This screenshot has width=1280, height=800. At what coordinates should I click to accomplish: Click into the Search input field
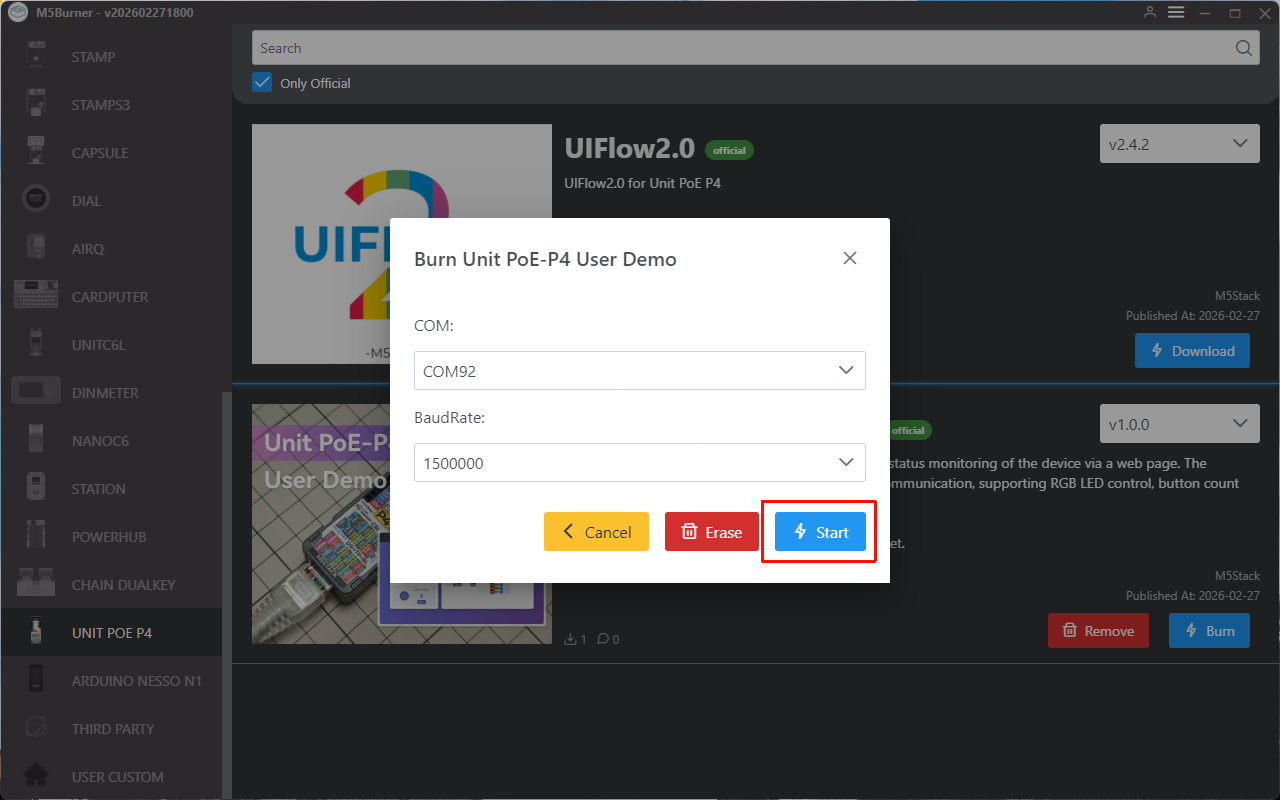click(x=740, y=48)
